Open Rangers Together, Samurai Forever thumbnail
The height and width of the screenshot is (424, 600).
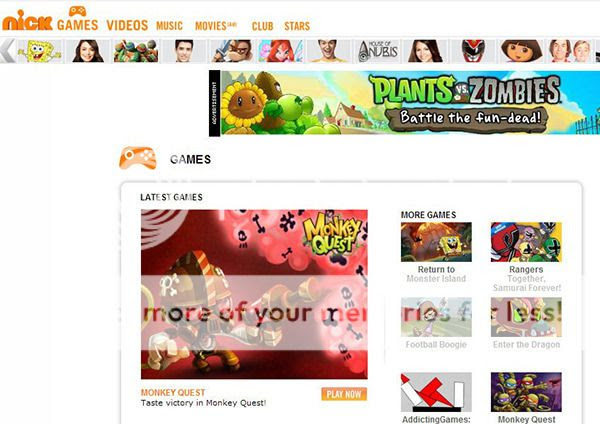[x=526, y=242]
